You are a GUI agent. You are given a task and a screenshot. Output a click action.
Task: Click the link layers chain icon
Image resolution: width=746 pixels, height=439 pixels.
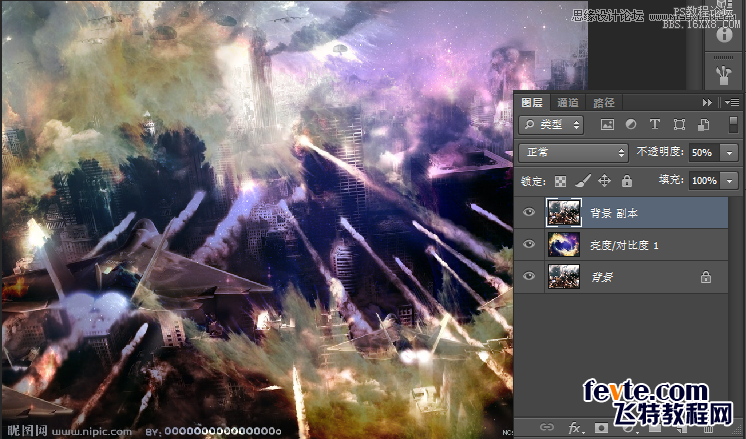[x=547, y=427]
